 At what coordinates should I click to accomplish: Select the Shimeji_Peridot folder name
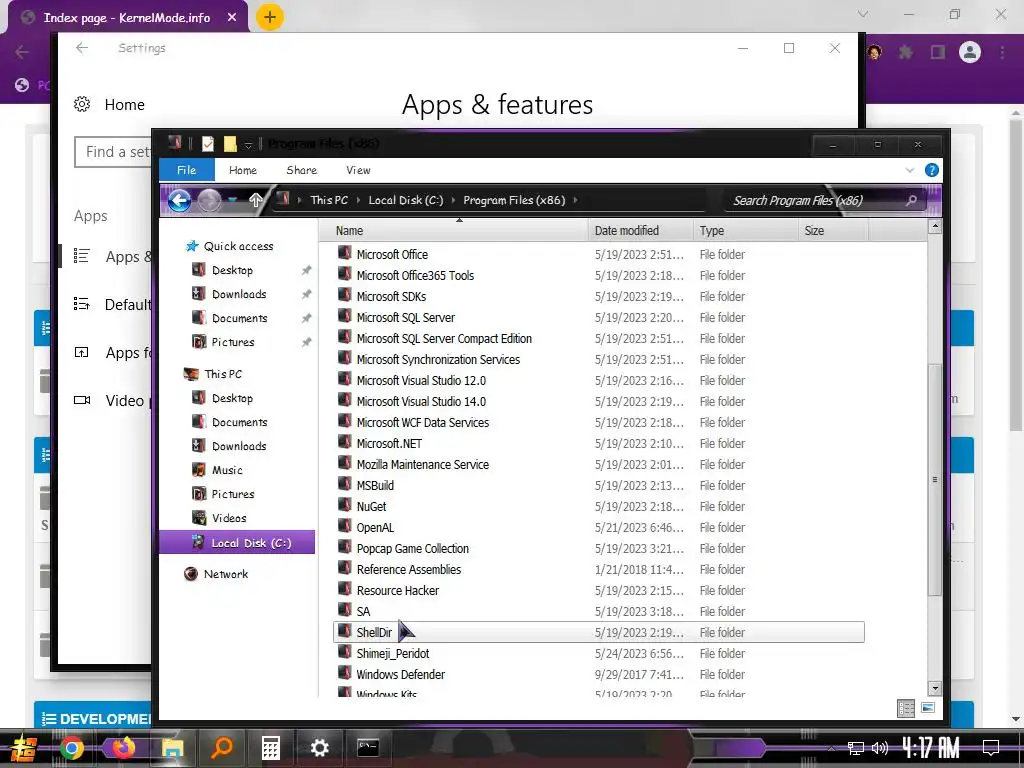[393, 653]
